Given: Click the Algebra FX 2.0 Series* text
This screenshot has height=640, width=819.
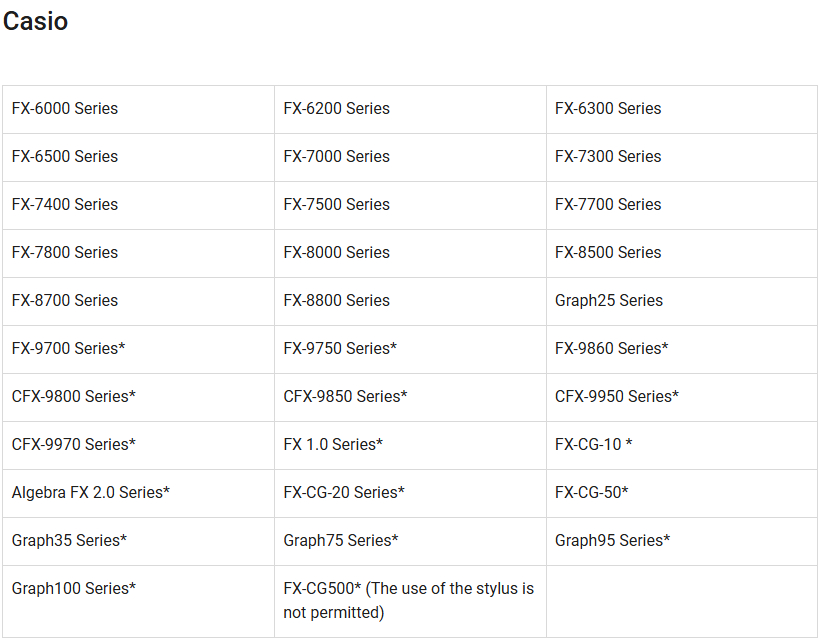Looking at the screenshot, I should pyautogui.click(x=91, y=493).
